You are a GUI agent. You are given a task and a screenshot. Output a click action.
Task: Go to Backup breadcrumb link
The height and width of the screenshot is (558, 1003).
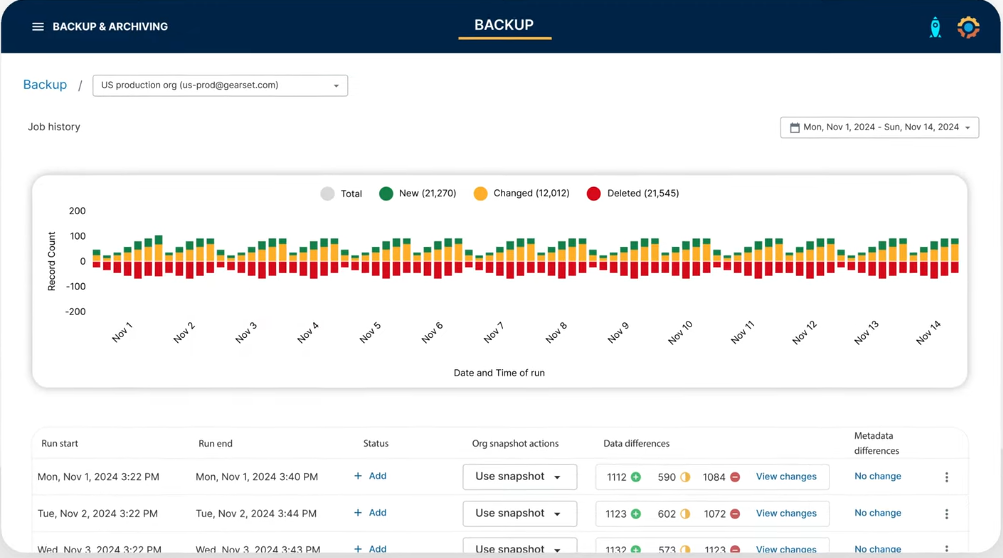click(45, 85)
